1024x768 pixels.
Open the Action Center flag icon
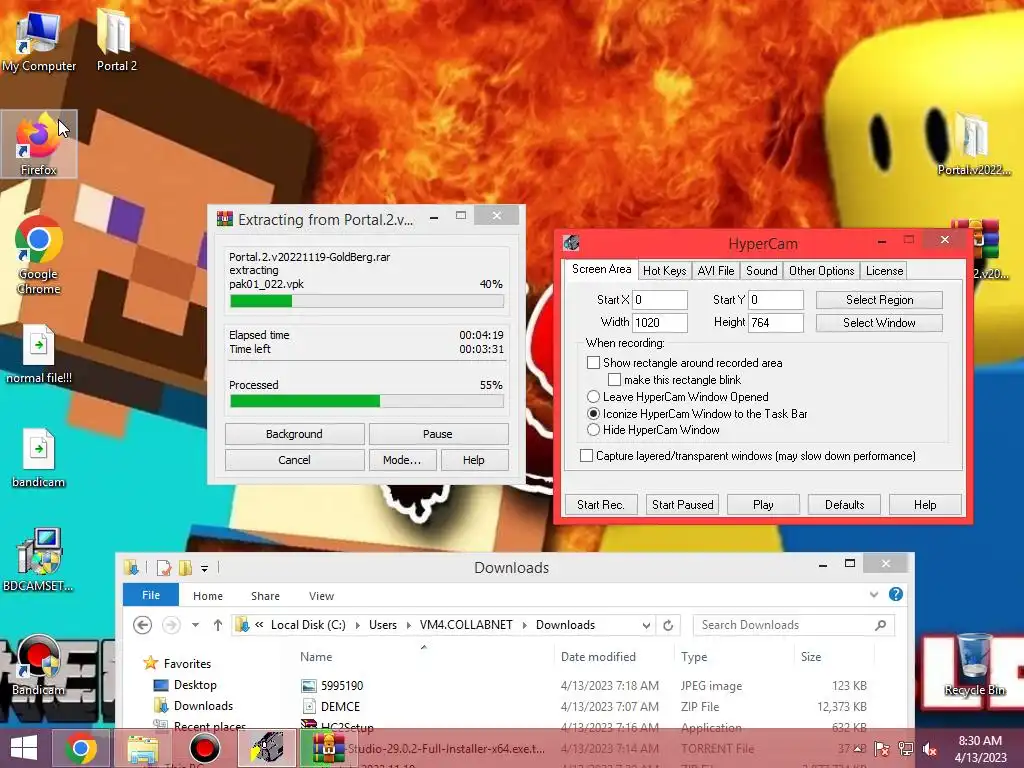pyautogui.click(x=882, y=749)
